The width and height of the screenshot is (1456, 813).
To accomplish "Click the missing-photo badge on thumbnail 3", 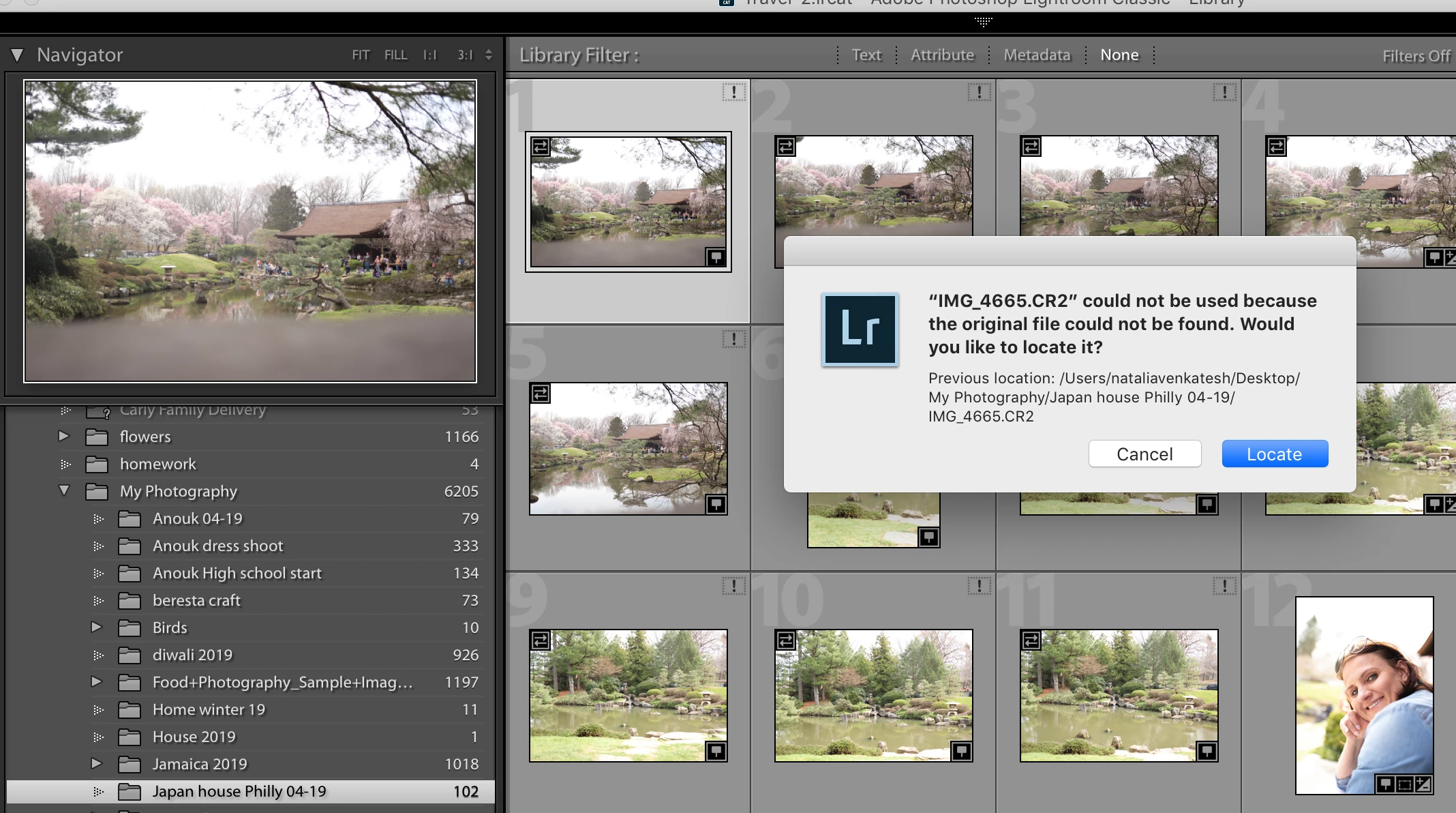I will point(1224,92).
